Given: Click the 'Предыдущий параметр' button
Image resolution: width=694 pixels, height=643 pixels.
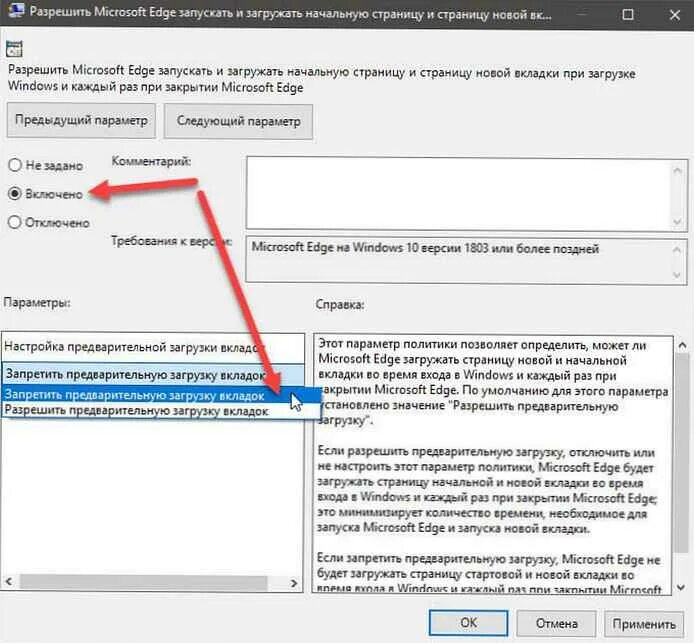Looking at the screenshot, I should [x=81, y=120].
